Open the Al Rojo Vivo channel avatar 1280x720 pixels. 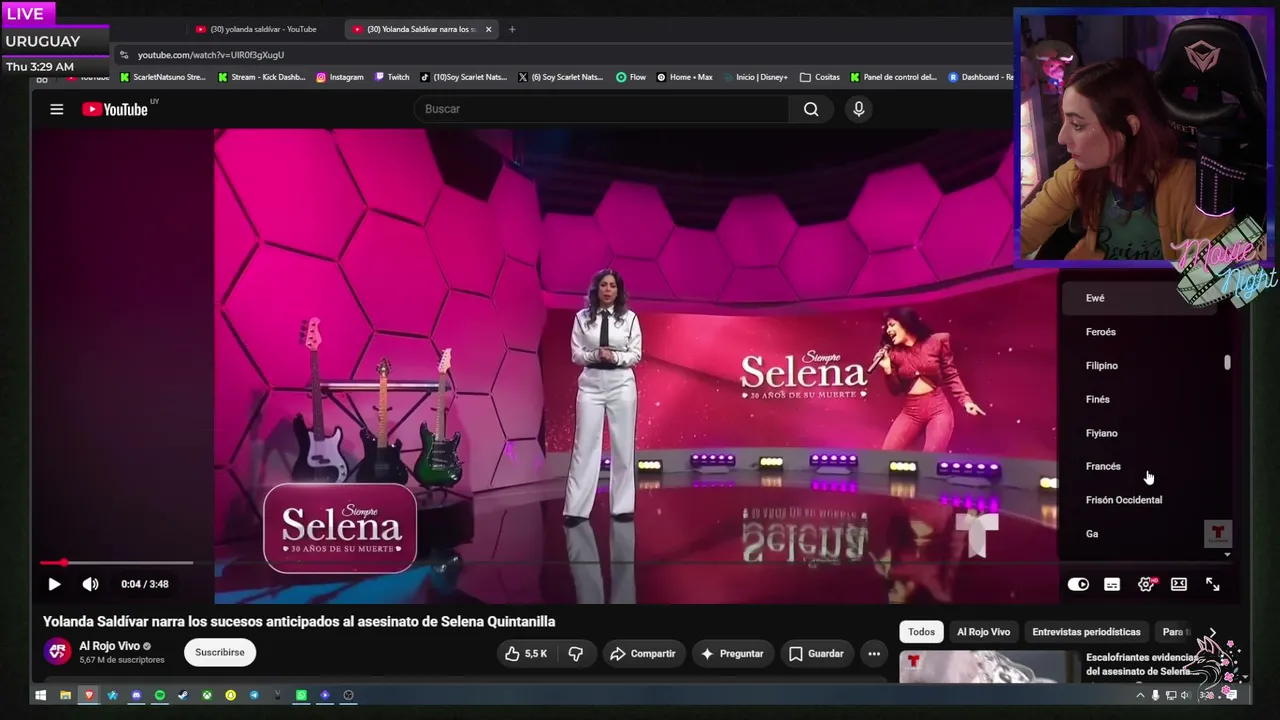[x=58, y=652]
